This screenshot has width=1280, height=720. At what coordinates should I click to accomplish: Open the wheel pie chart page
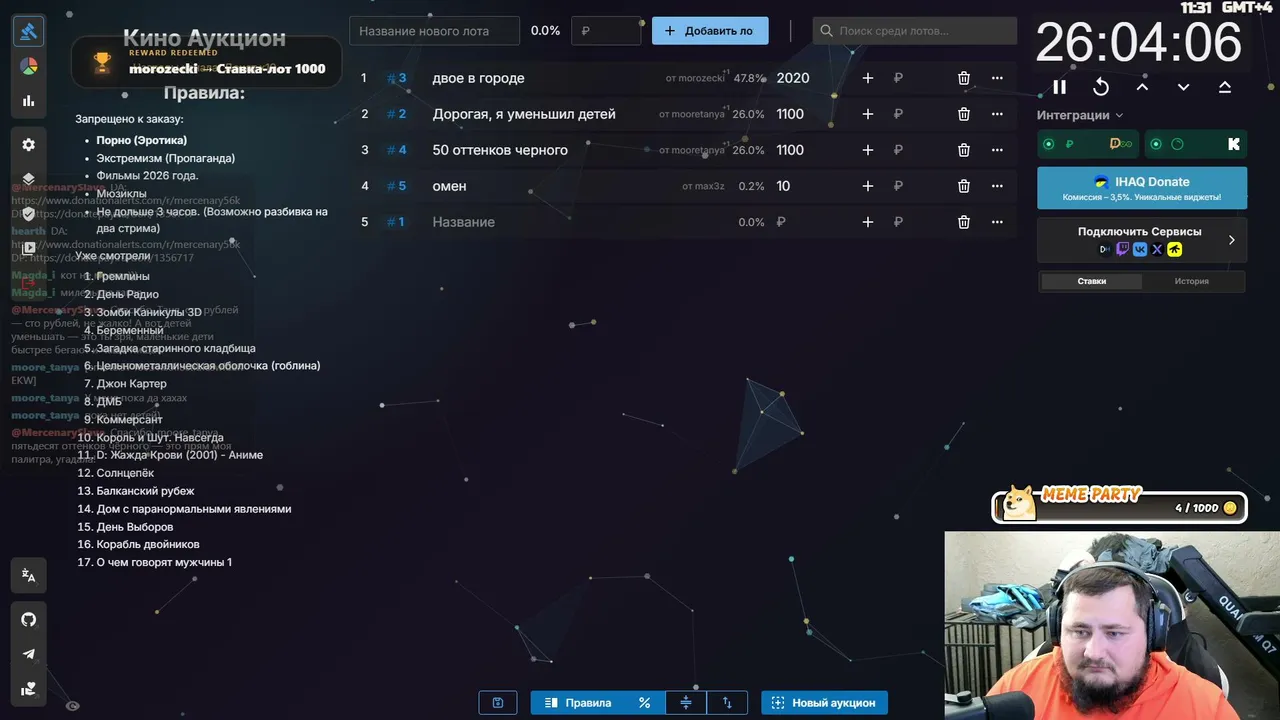click(28, 66)
